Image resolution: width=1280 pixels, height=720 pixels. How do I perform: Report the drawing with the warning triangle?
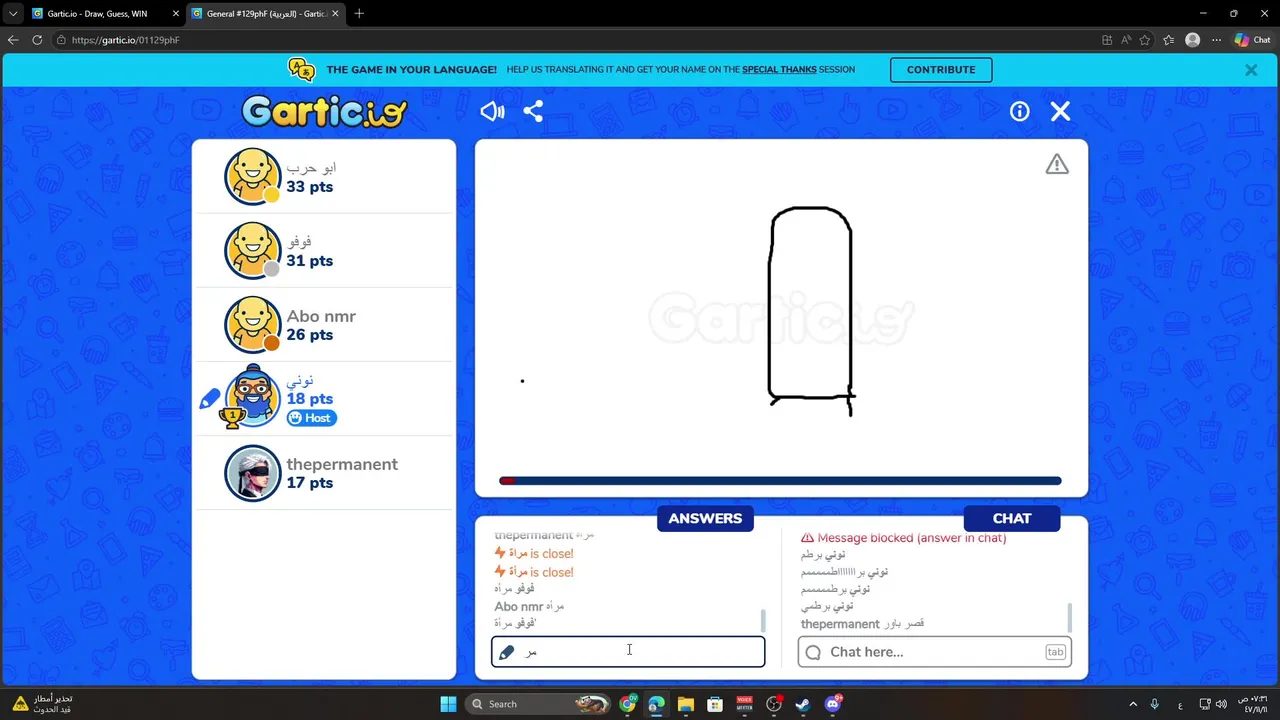click(1057, 164)
